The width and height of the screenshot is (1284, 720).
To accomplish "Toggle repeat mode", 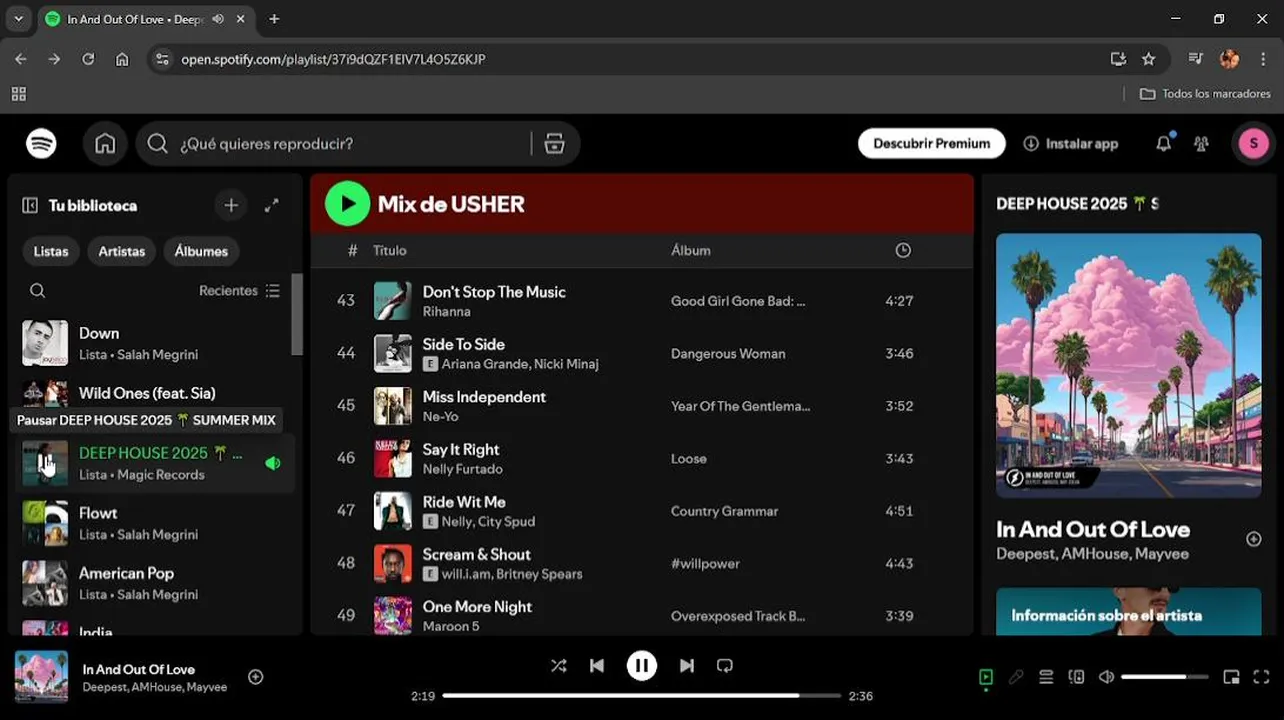I will pyautogui.click(x=725, y=666).
